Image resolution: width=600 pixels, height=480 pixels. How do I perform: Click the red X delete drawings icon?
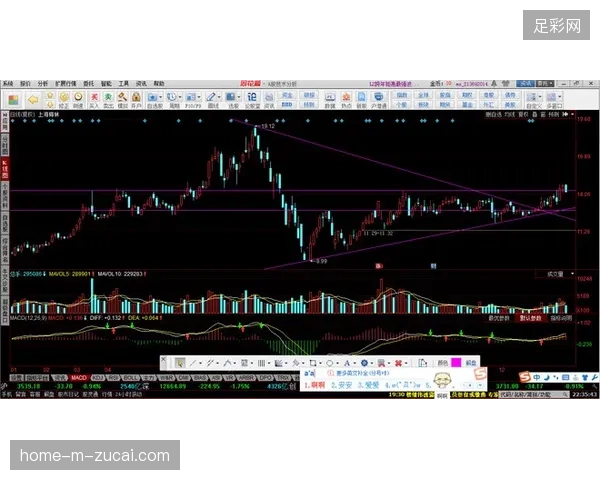[x=398, y=363]
